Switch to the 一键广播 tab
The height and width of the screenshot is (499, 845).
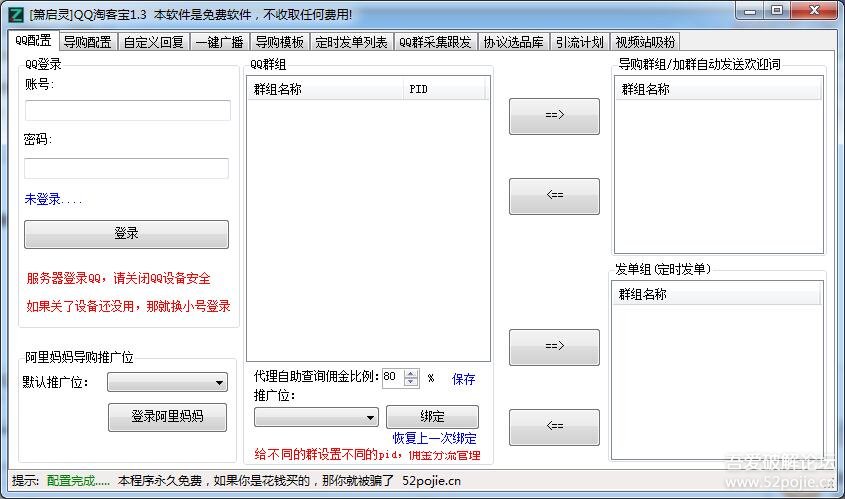pos(219,42)
